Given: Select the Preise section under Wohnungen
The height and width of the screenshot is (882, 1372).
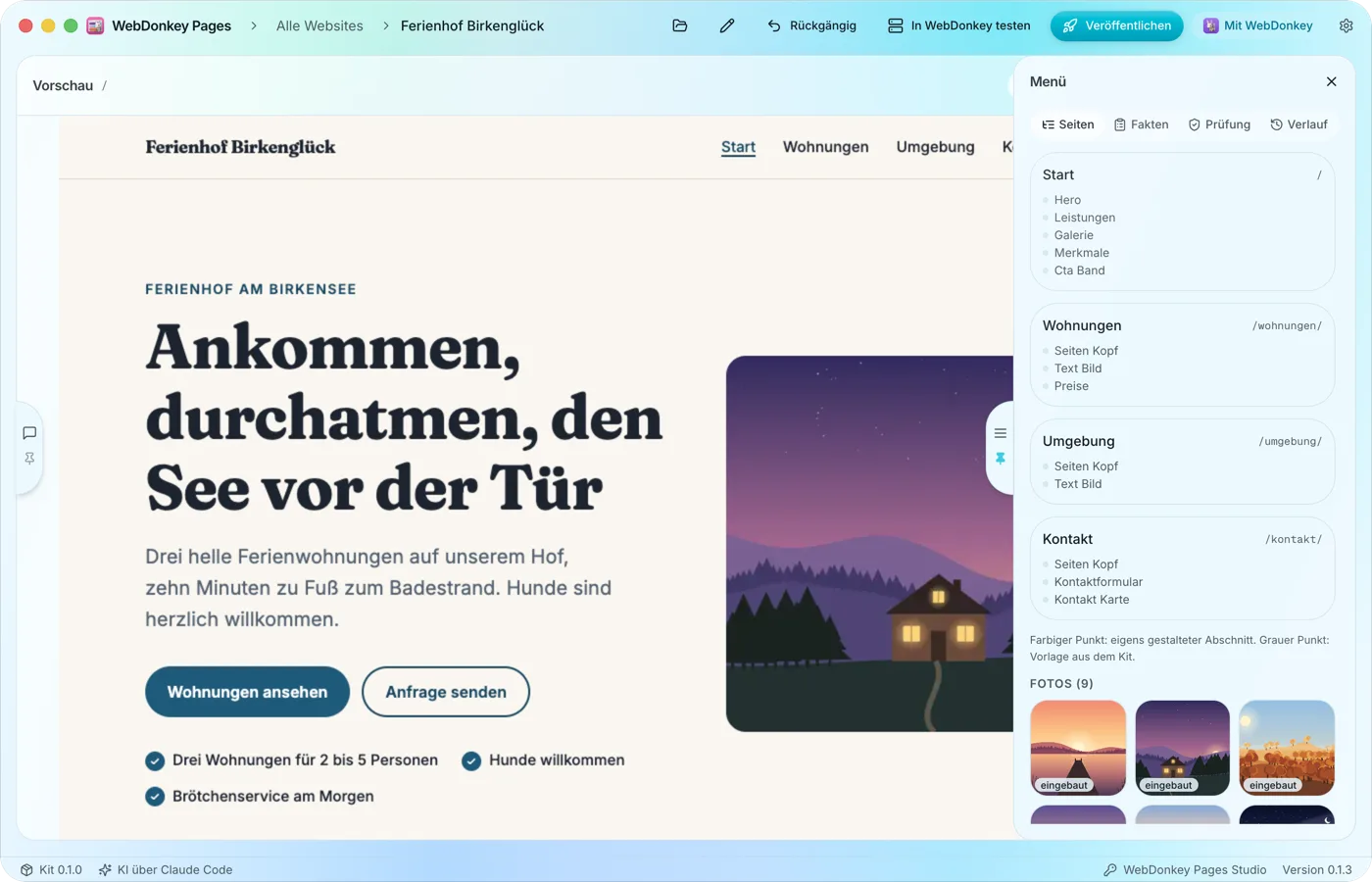Looking at the screenshot, I should coord(1071,386).
